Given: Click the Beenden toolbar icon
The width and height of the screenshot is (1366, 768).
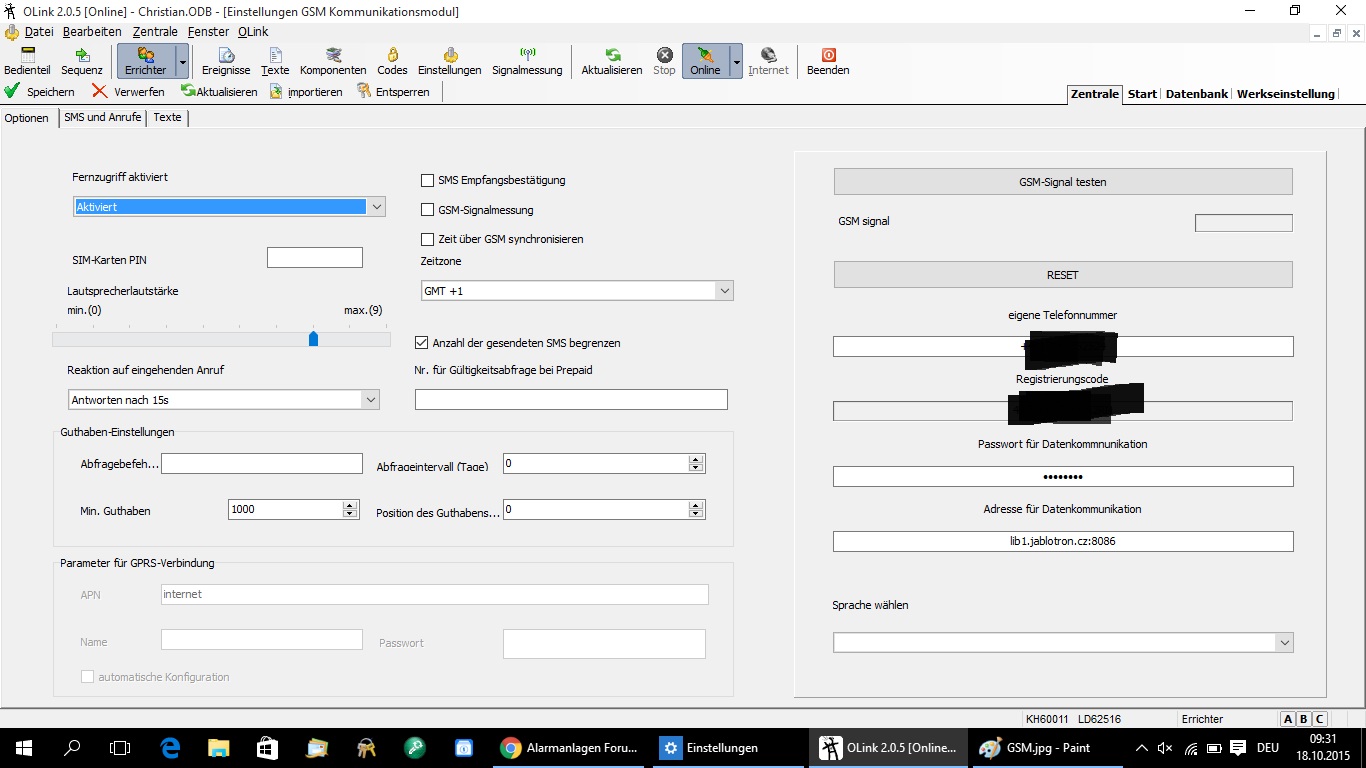Looking at the screenshot, I should coord(828,60).
